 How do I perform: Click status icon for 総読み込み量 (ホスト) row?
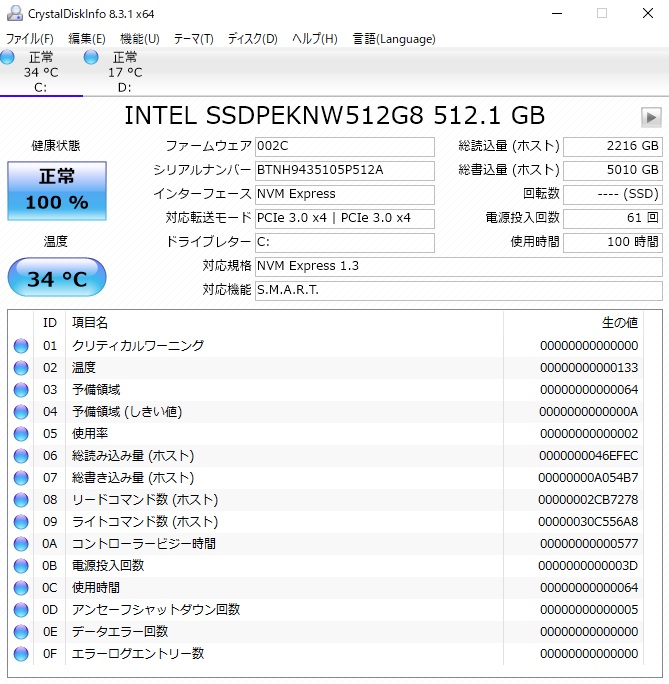pos(21,456)
